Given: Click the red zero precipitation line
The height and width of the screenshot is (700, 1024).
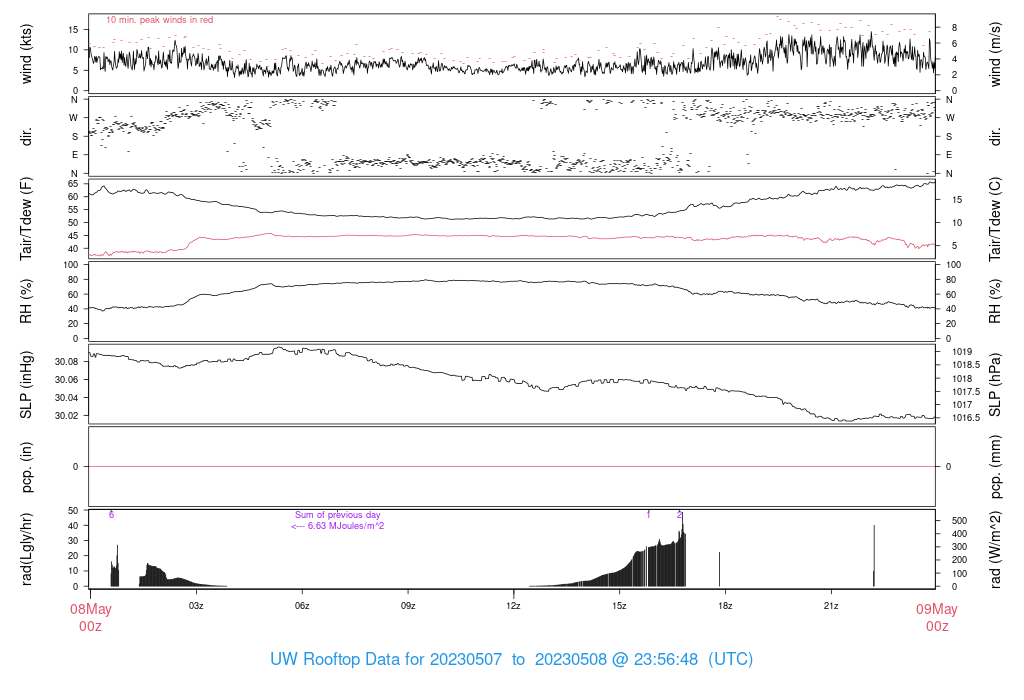Looking at the screenshot, I should (x=512, y=466).
